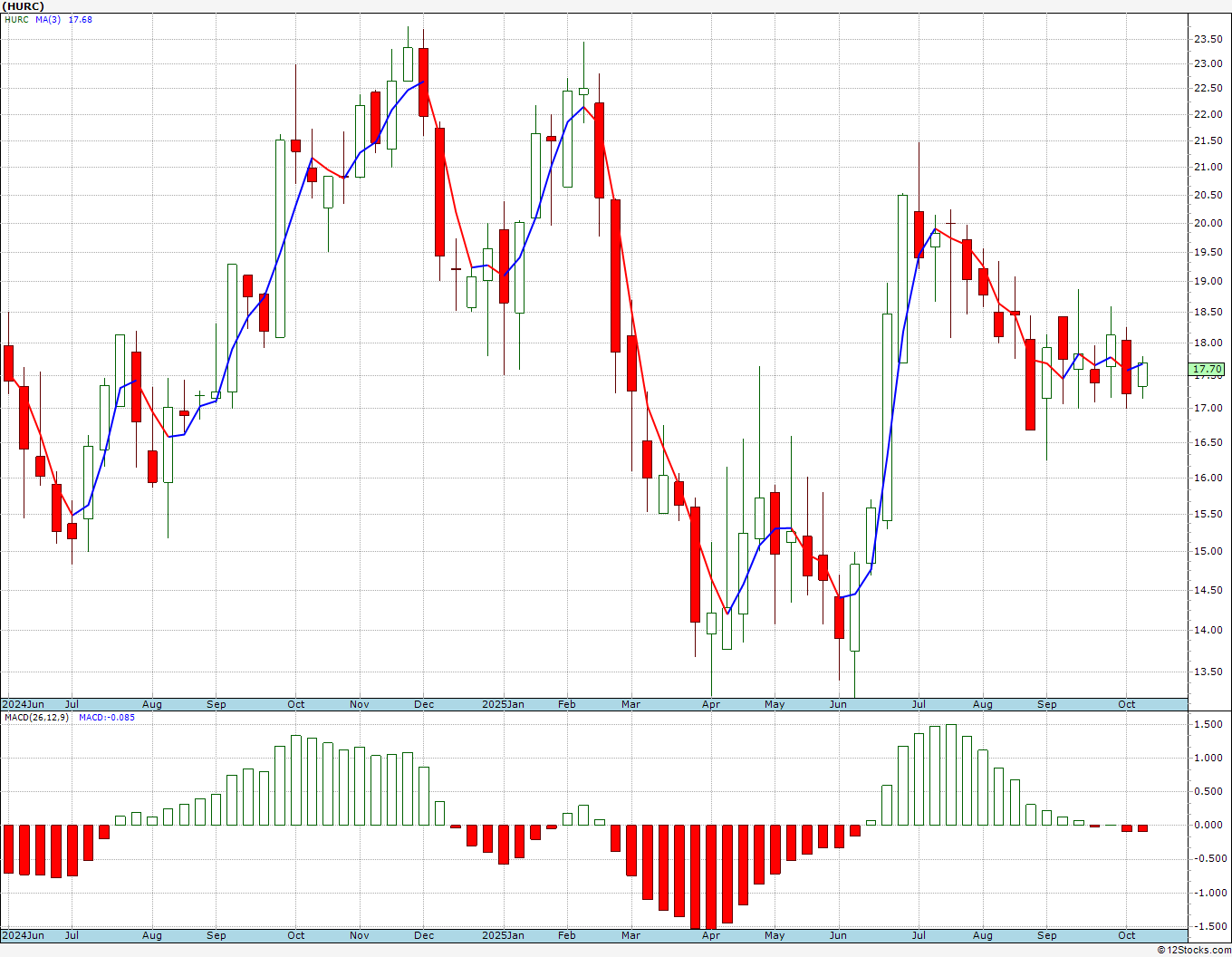This screenshot has height=957, width=1232.
Task: Click Nov on the MACD time axis
Action: pos(360,935)
